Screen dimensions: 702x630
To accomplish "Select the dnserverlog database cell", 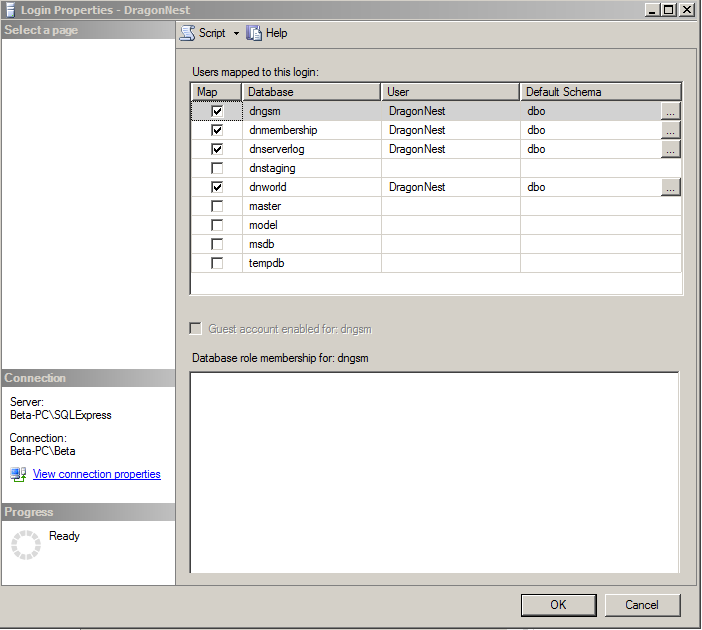I will click(x=312, y=149).
